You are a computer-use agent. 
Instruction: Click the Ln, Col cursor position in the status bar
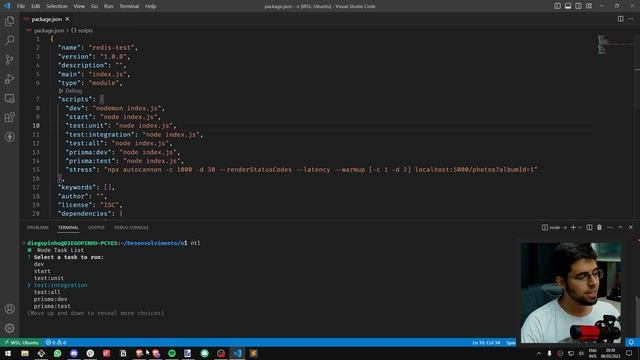486,342
